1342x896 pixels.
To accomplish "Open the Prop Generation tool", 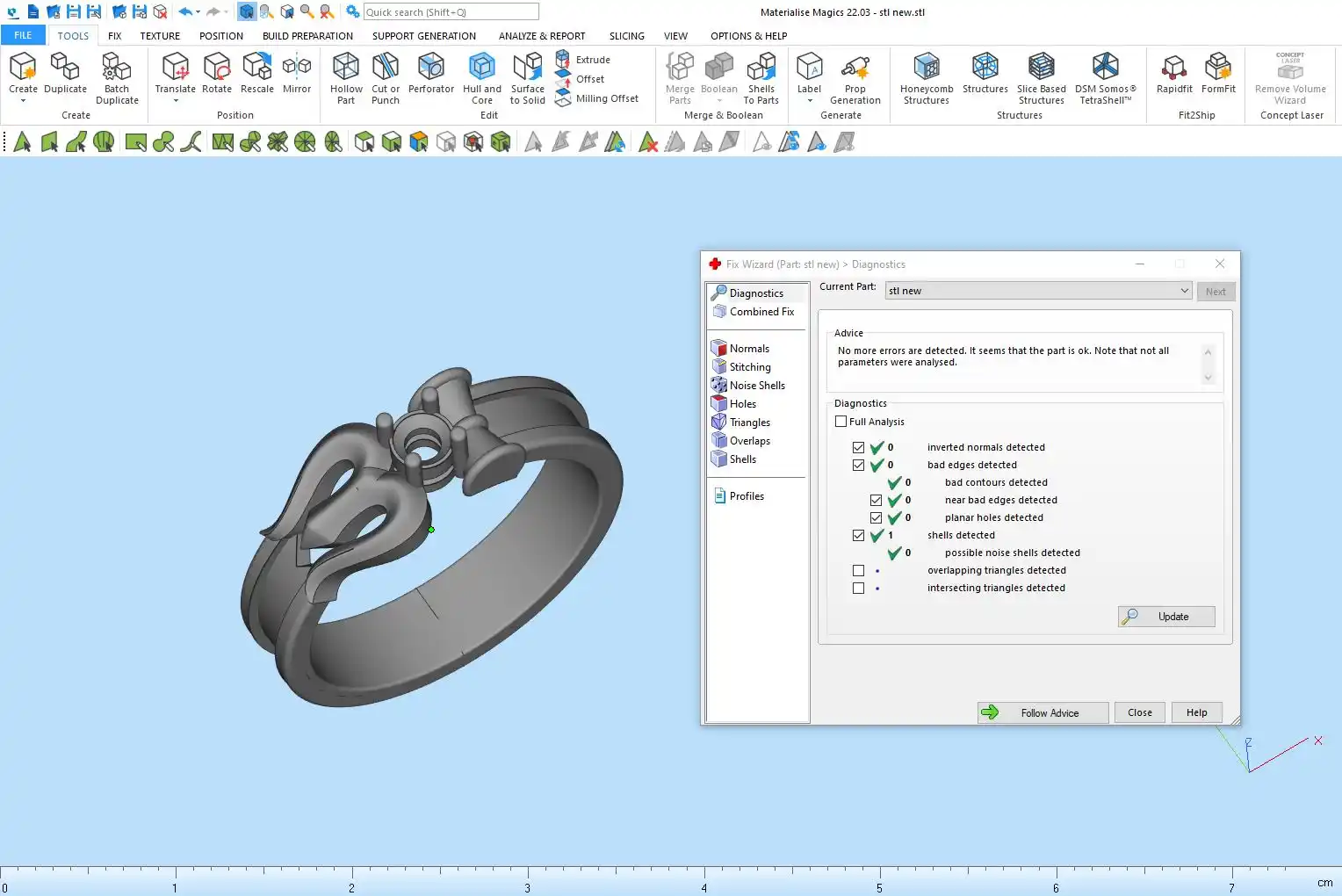I will (855, 68).
